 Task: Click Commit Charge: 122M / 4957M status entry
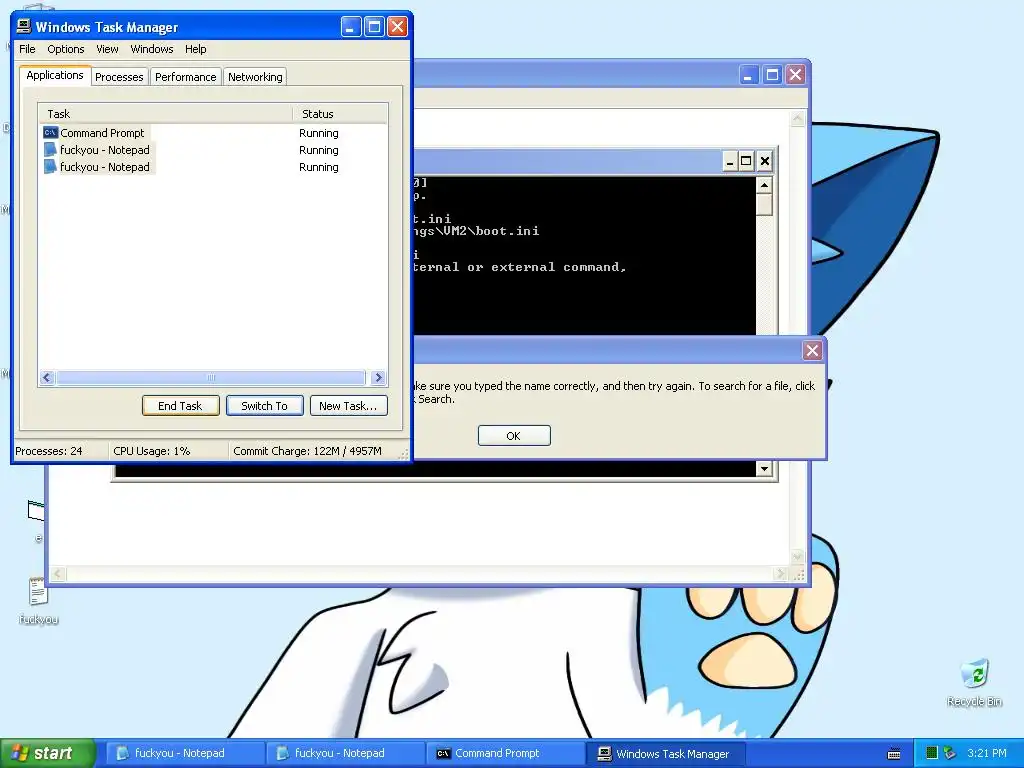click(x=307, y=451)
